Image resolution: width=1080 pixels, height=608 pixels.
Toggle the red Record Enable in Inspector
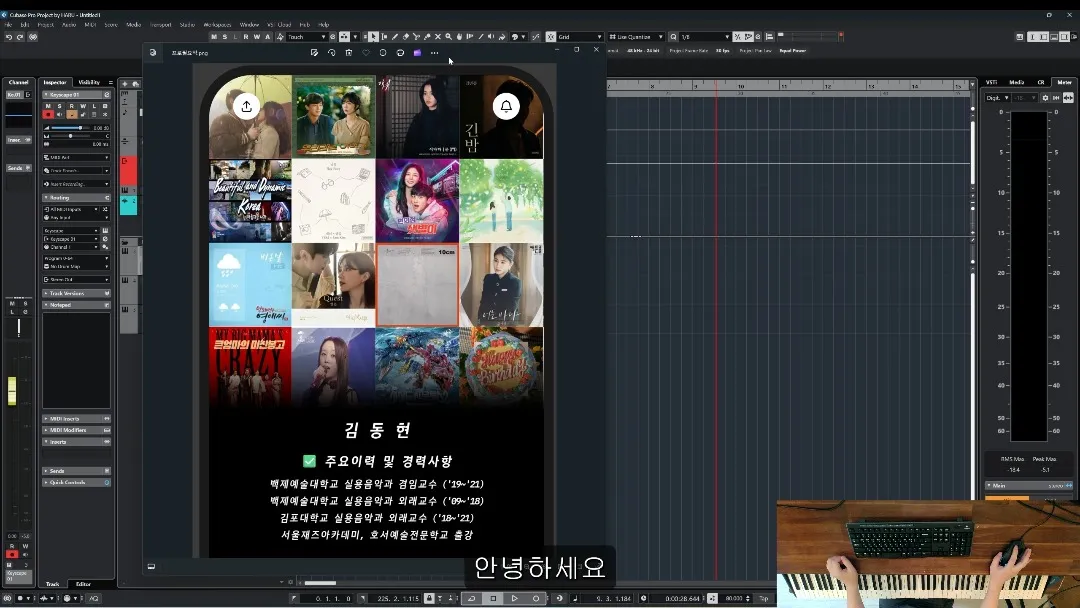[x=48, y=114]
